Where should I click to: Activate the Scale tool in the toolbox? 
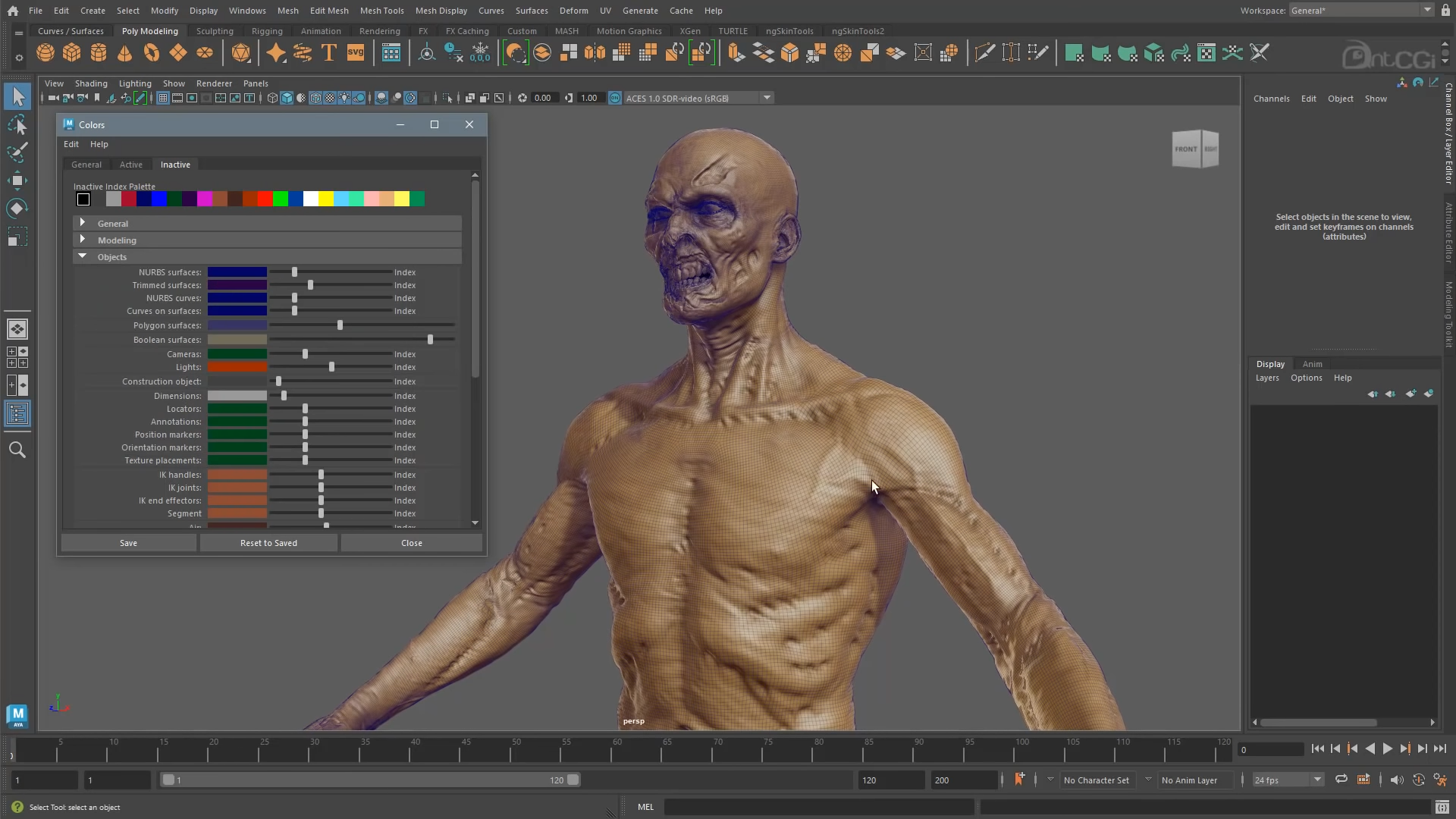click(17, 237)
